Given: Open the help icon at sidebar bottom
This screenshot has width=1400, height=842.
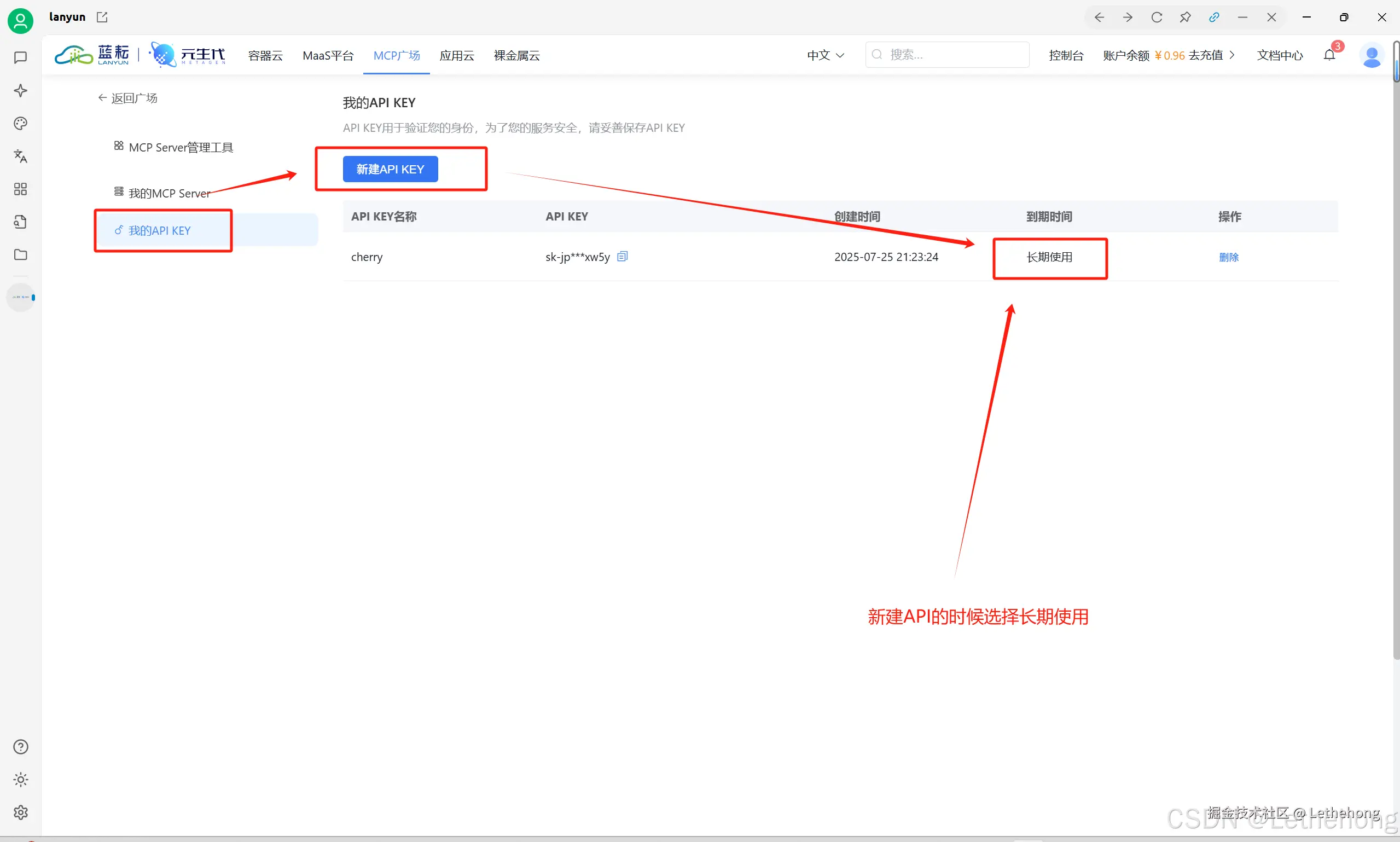Looking at the screenshot, I should 20,747.
